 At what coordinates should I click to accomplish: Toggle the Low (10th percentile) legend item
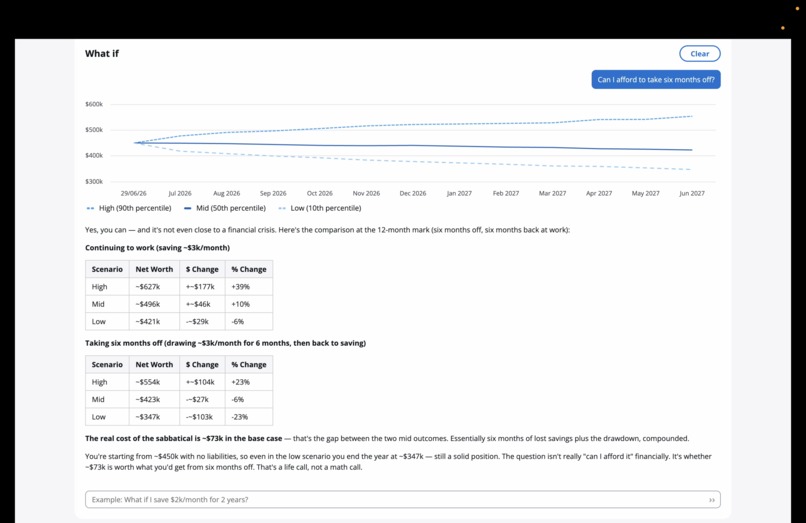(x=320, y=208)
